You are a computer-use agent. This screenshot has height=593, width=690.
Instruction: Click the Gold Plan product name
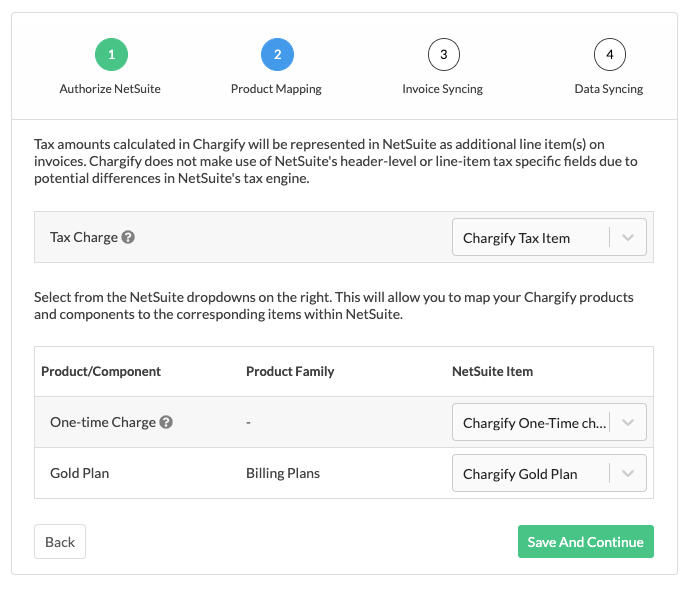(80, 473)
